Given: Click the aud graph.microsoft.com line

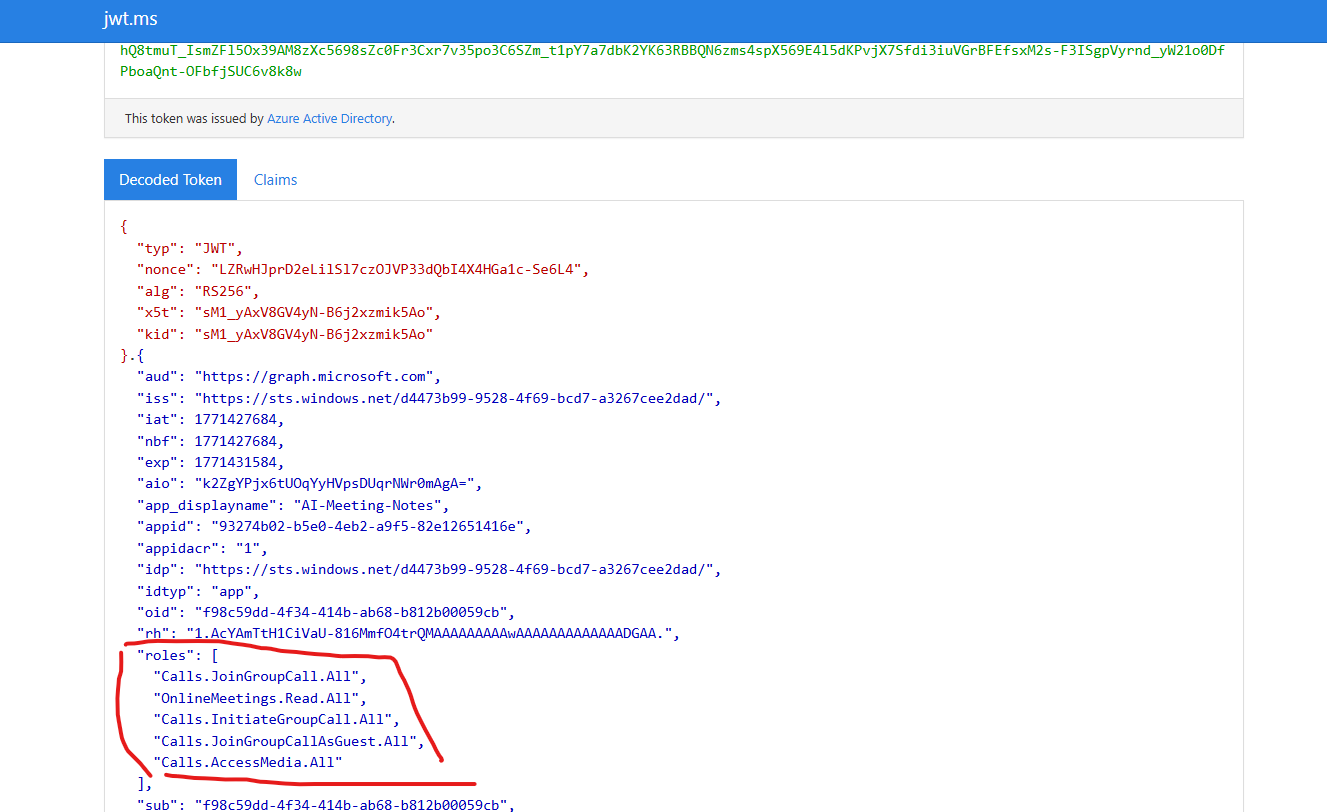Looking at the screenshot, I should click(288, 377).
